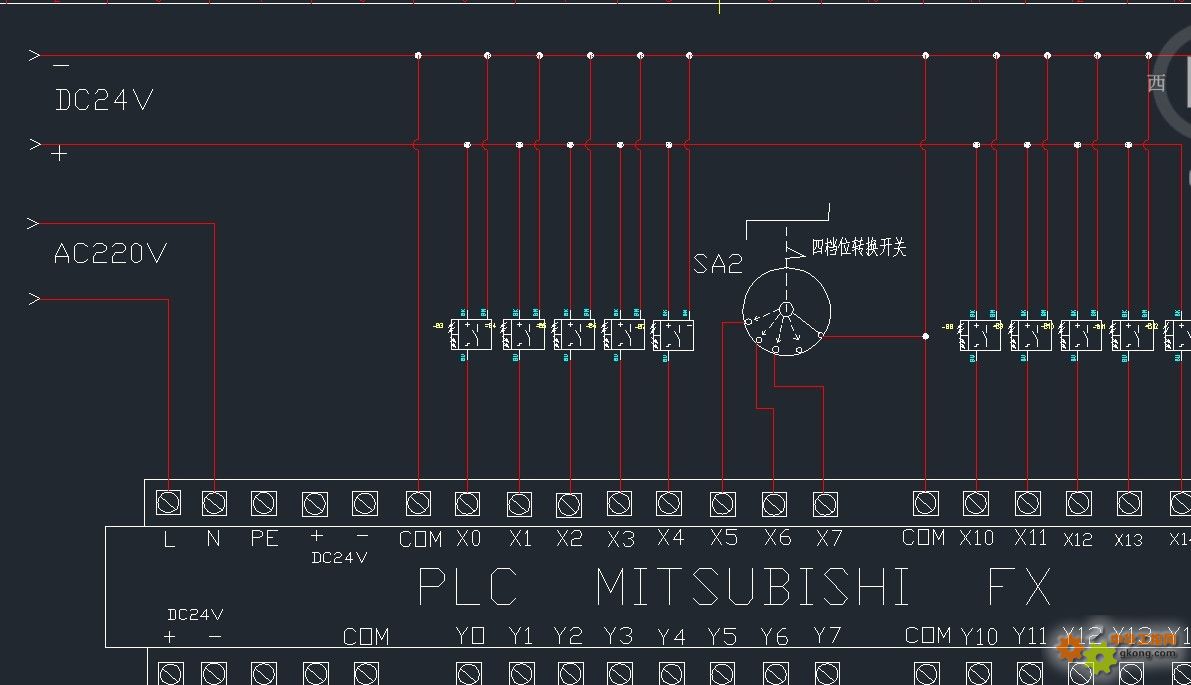This screenshot has width=1191, height=685.
Task: Click the terminal screw above N
Action: (x=214, y=503)
